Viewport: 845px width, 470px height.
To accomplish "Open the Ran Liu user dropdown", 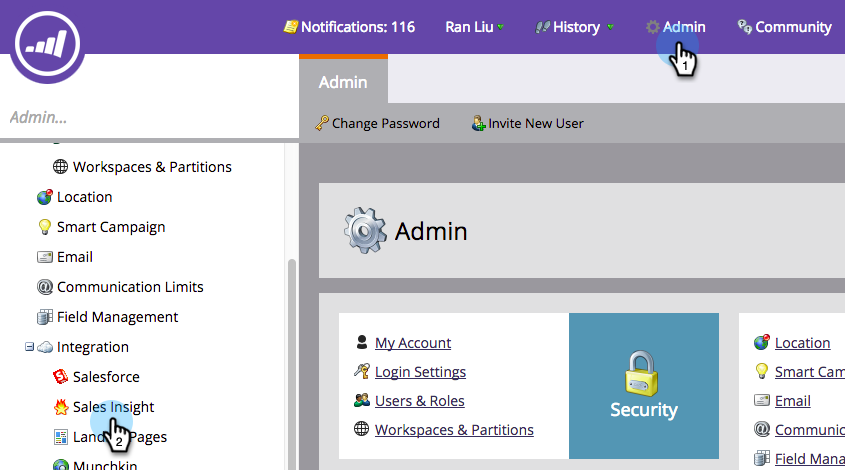I will [x=475, y=27].
